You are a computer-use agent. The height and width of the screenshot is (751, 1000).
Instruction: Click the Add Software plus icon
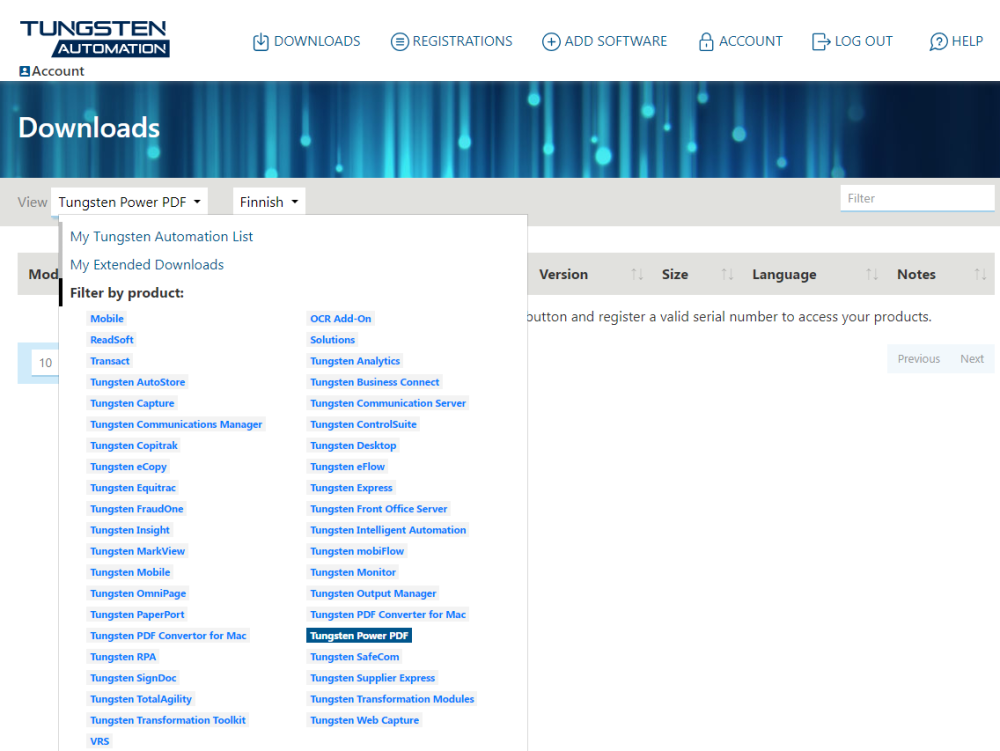pyautogui.click(x=551, y=42)
